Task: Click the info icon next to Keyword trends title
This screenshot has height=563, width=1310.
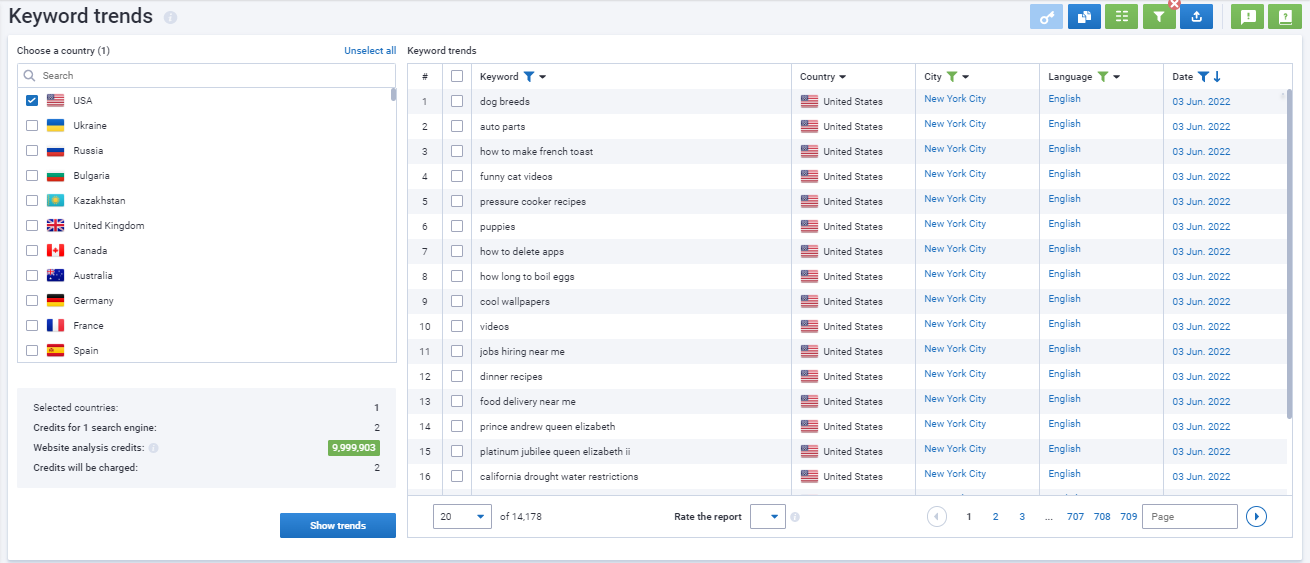Action: pos(170,18)
